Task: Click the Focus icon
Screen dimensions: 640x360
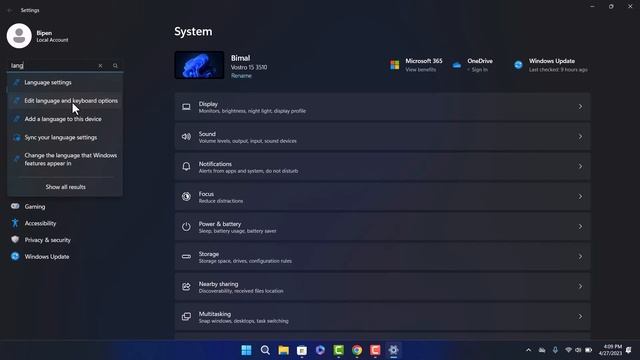Action: pyautogui.click(x=186, y=196)
